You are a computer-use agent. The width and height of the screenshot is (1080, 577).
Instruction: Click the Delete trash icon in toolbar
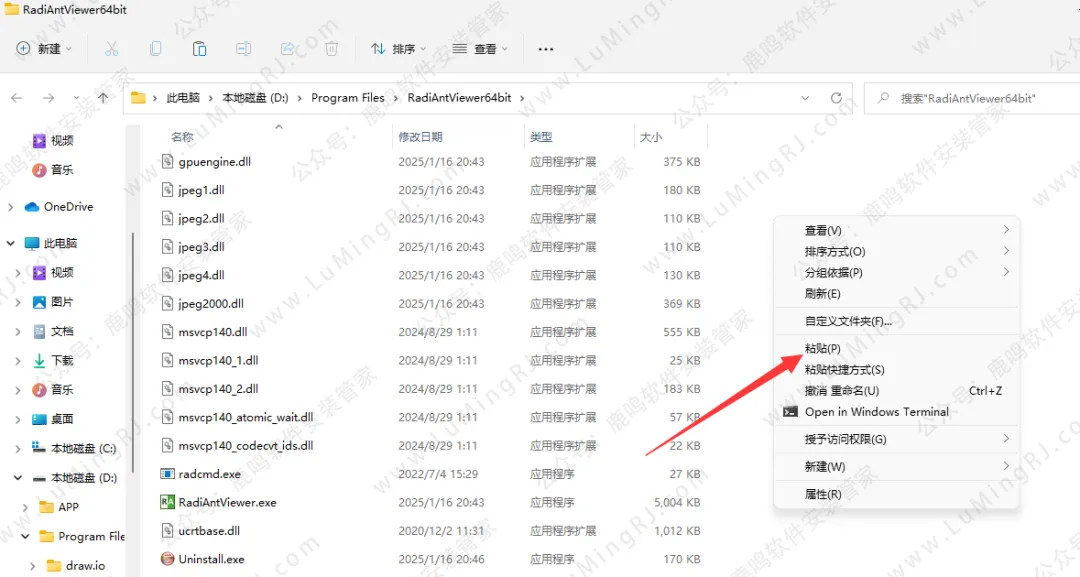click(x=331, y=49)
